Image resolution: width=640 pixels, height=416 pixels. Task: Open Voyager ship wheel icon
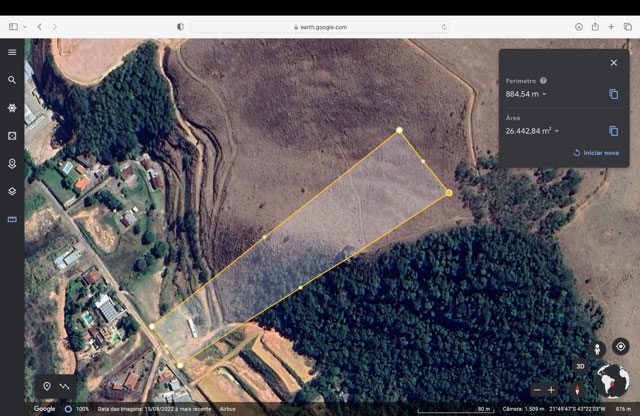[12, 107]
